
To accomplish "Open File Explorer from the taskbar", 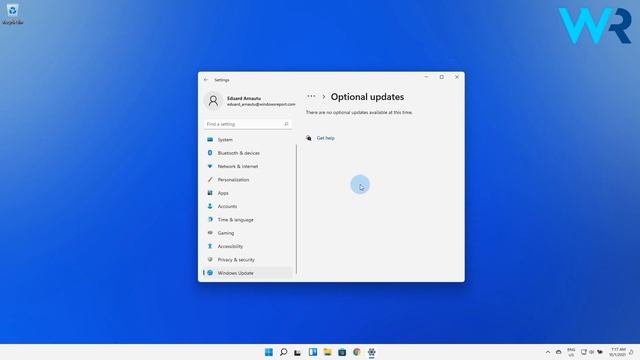I will [x=327, y=352].
